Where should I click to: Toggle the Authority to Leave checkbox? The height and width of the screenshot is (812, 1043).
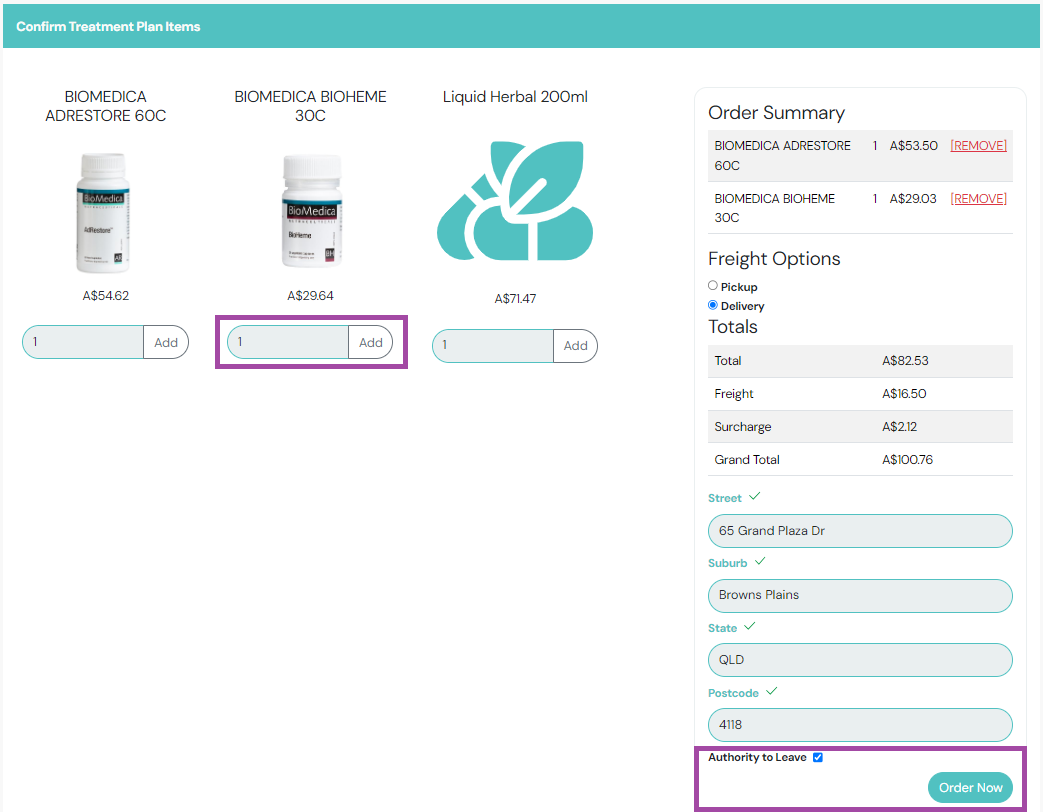818,757
